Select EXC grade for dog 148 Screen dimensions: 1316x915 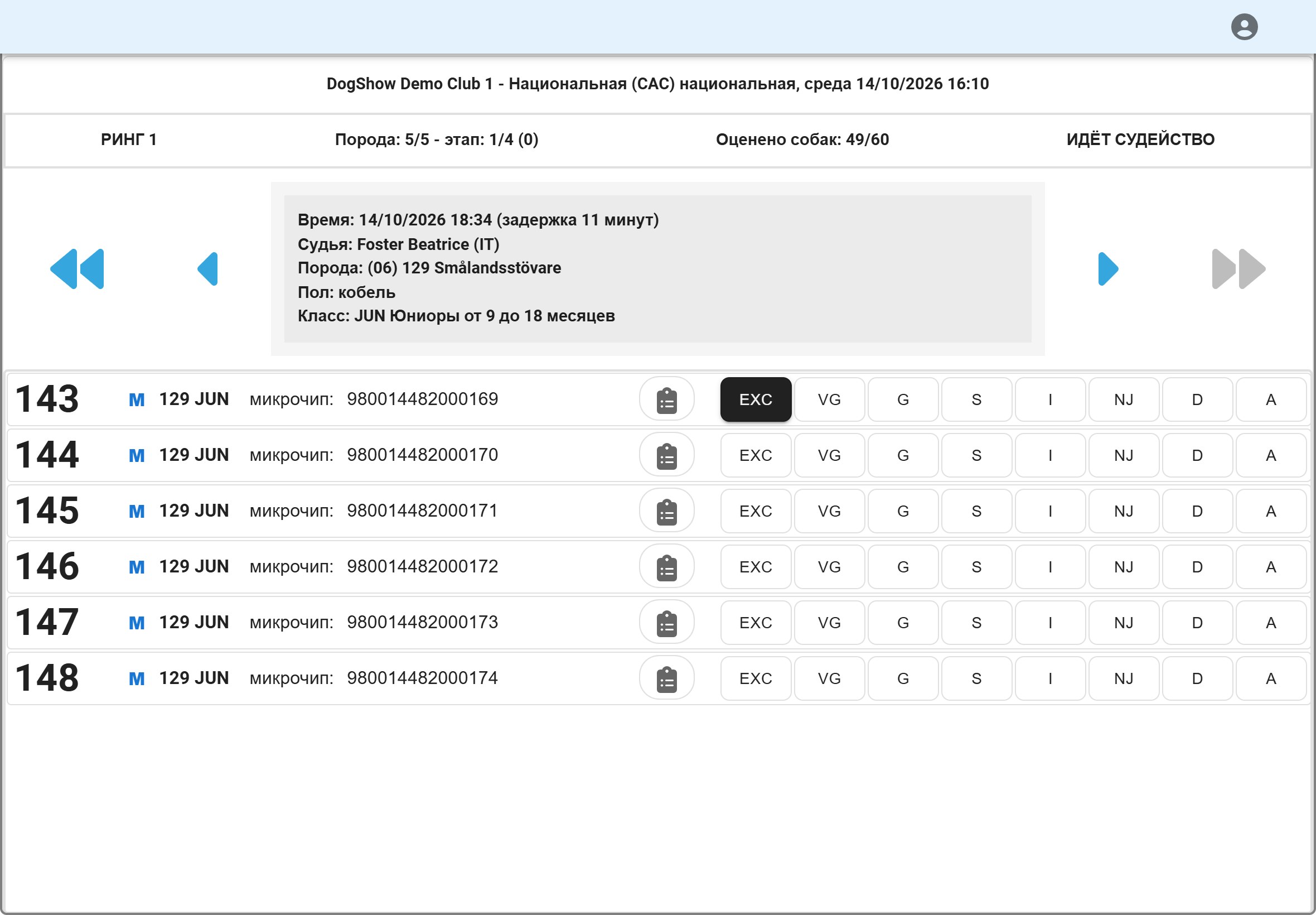click(x=756, y=678)
